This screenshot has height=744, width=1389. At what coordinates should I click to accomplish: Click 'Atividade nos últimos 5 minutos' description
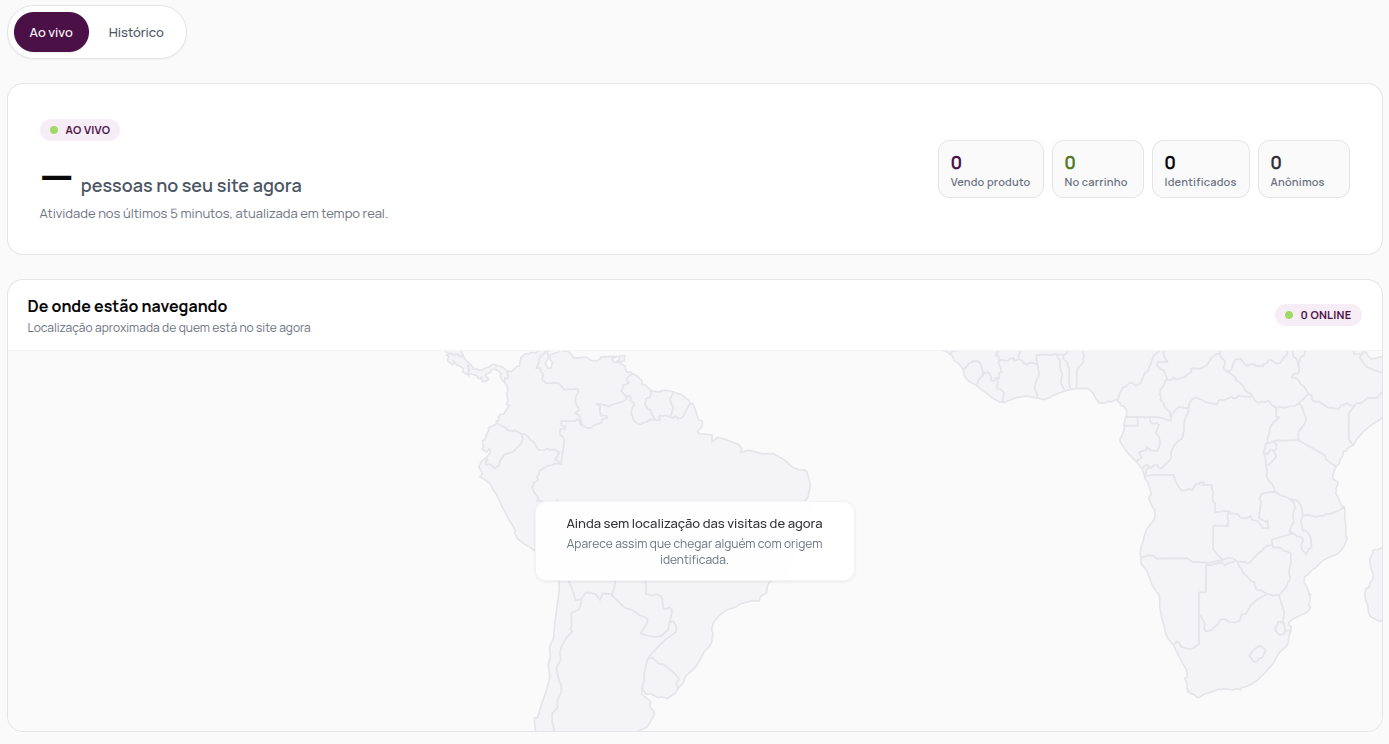pos(213,214)
